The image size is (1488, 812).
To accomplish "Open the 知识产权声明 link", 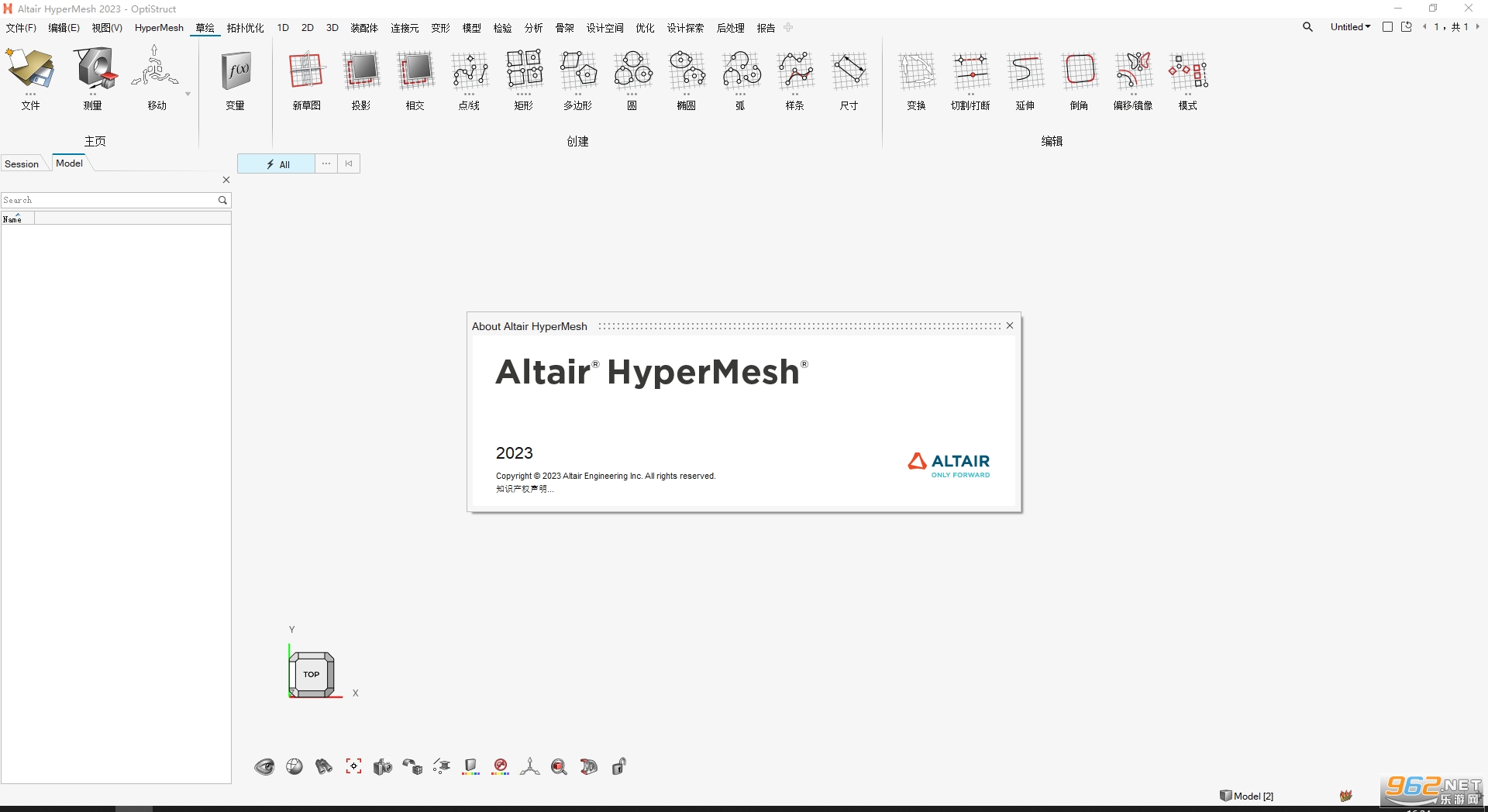I will [525, 489].
